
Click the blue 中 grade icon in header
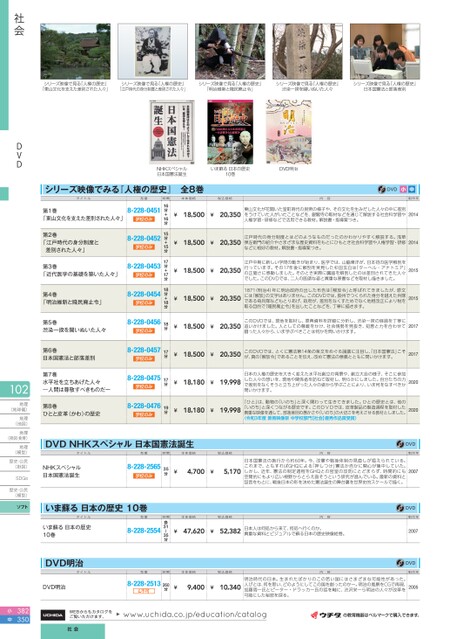click(412, 189)
